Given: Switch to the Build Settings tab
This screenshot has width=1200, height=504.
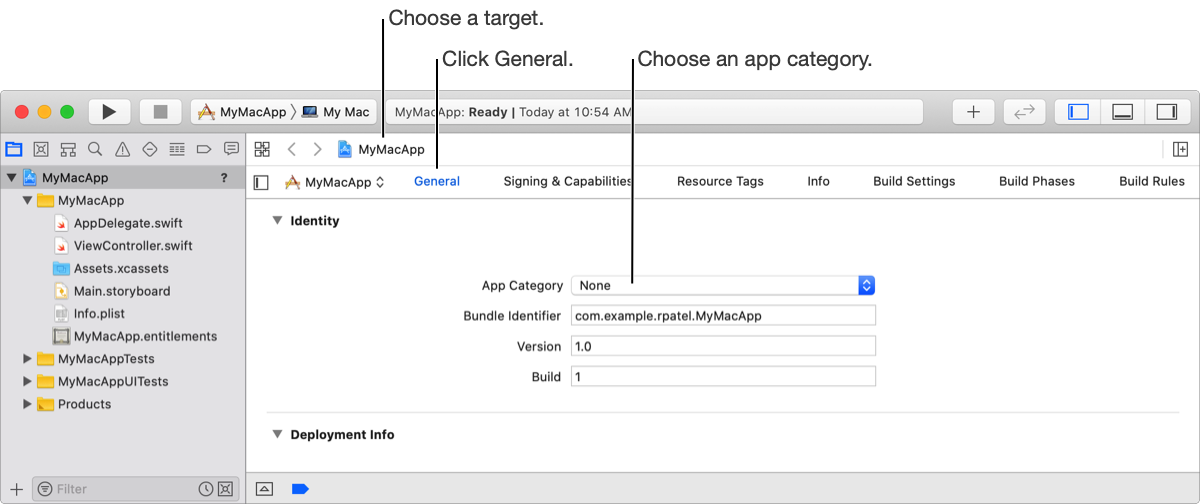Looking at the screenshot, I should pyautogui.click(x=914, y=181).
